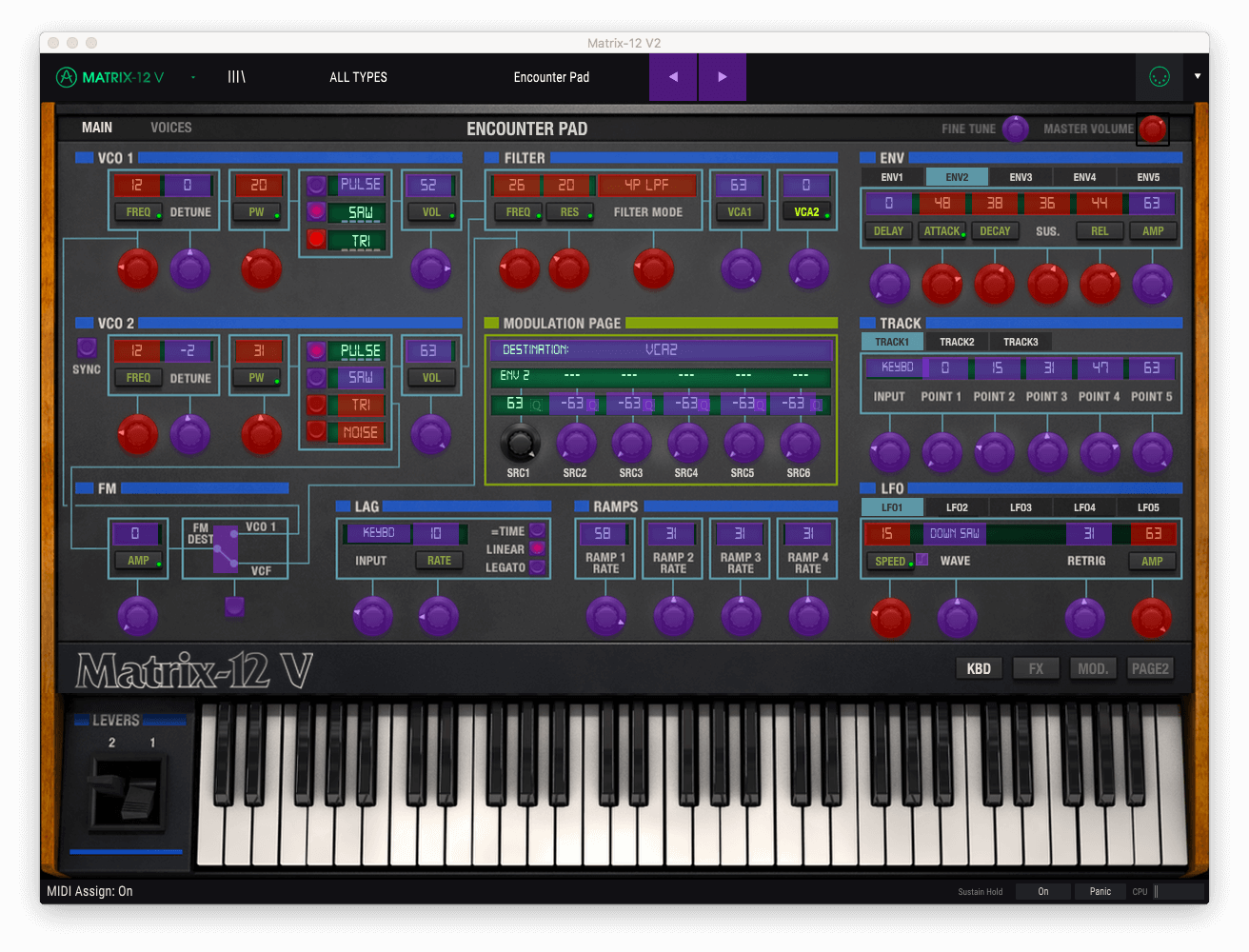This screenshot has height=952, width=1249.
Task: Open the KBD panel button
Action: pos(979,669)
